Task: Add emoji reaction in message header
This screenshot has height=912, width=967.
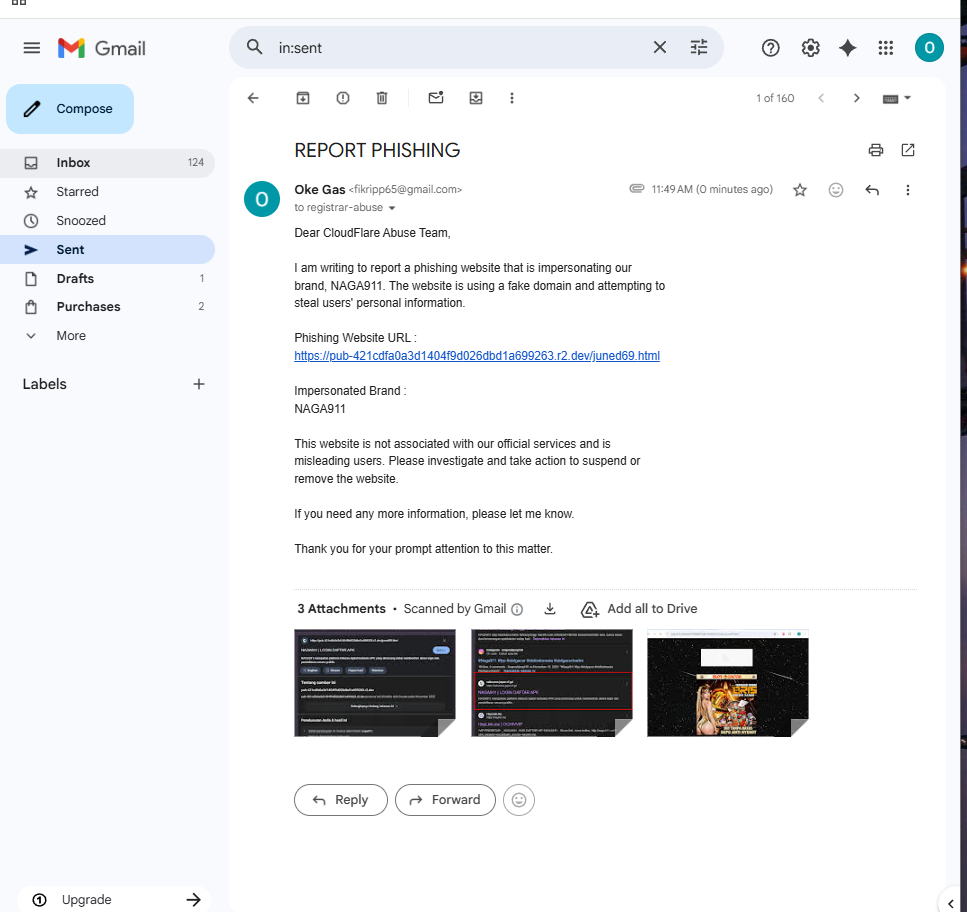Action: [x=836, y=190]
